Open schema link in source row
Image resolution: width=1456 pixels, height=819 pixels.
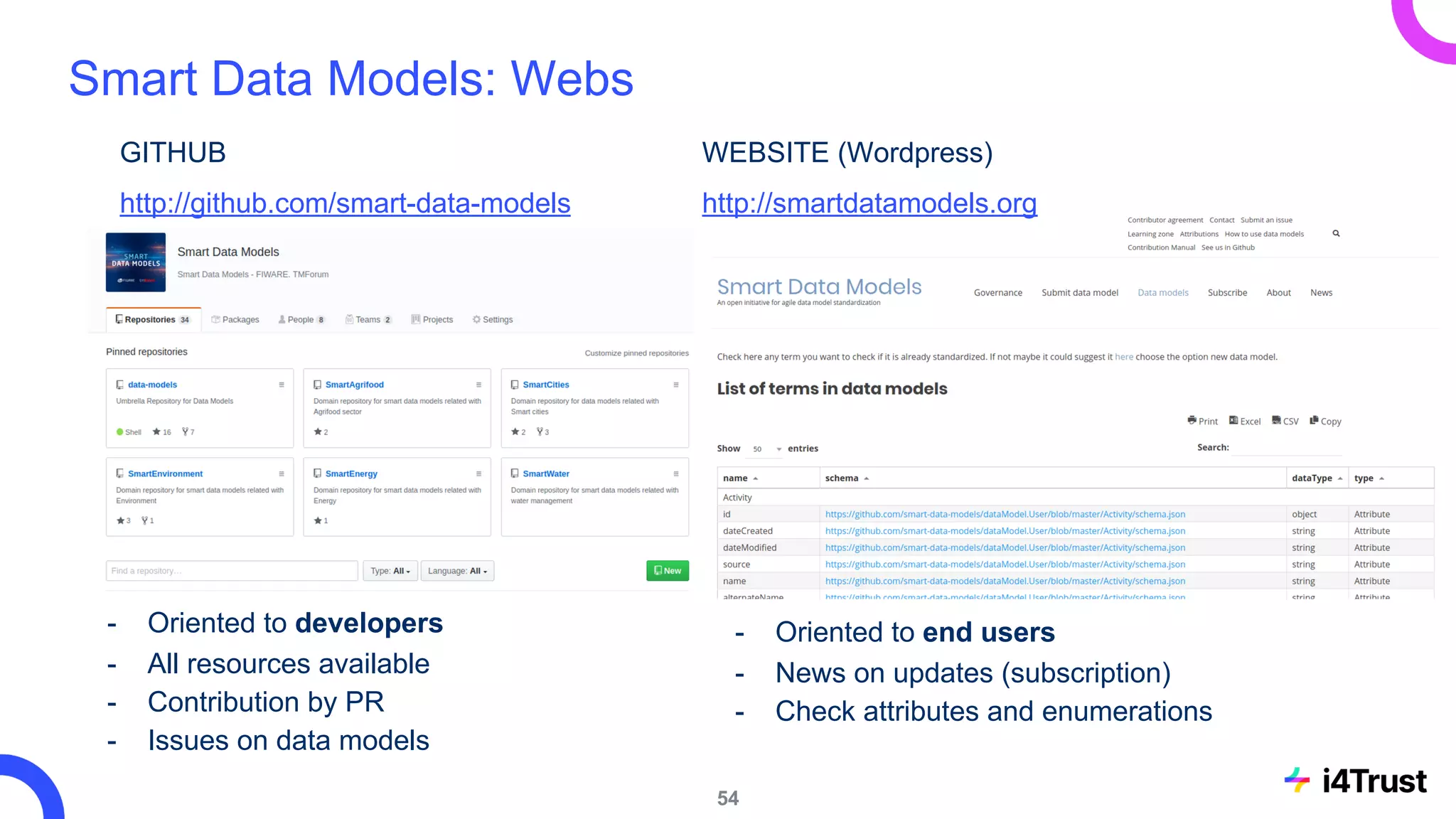click(x=1005, y=564)
